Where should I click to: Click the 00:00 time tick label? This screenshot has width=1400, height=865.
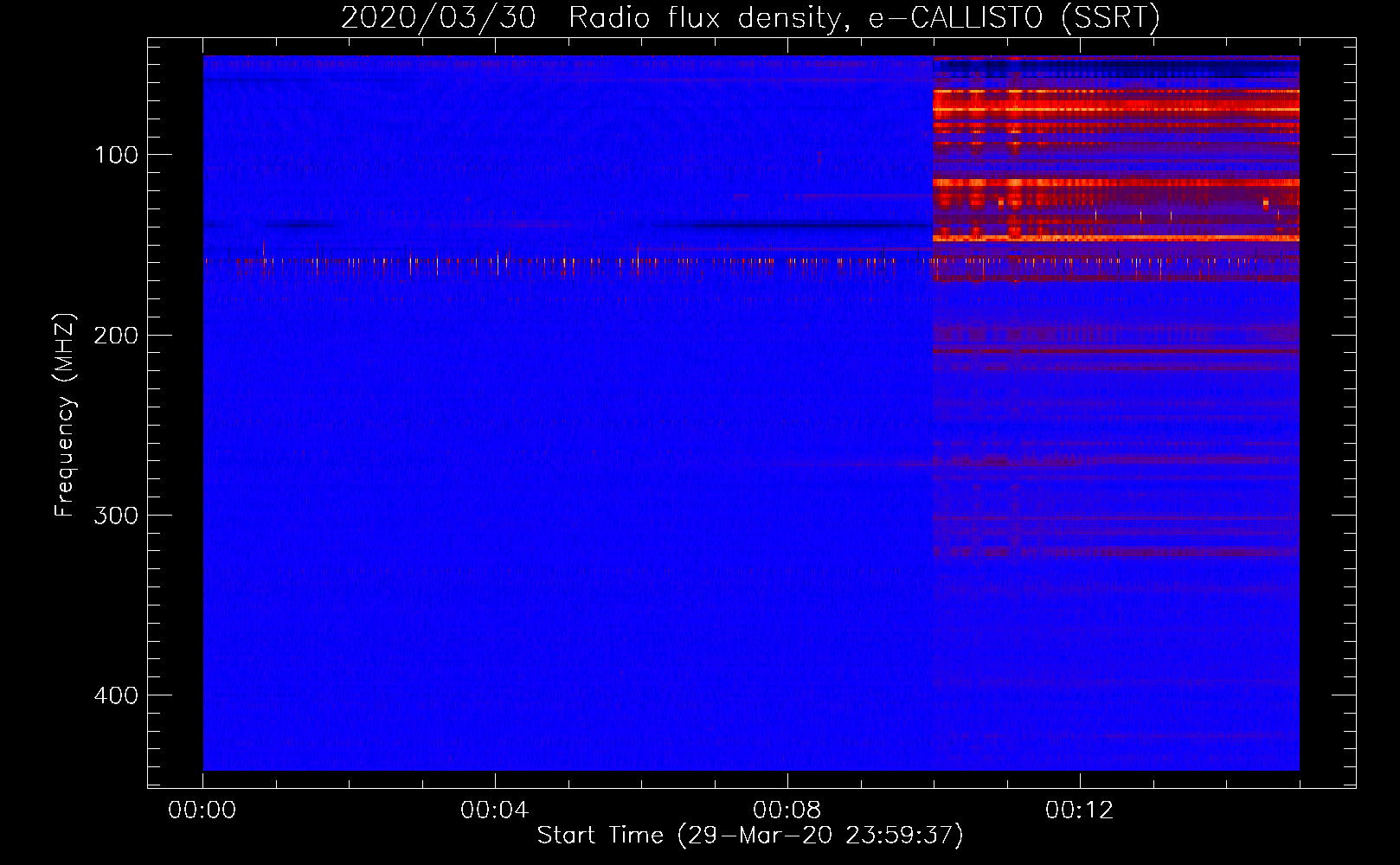(202, 811)
